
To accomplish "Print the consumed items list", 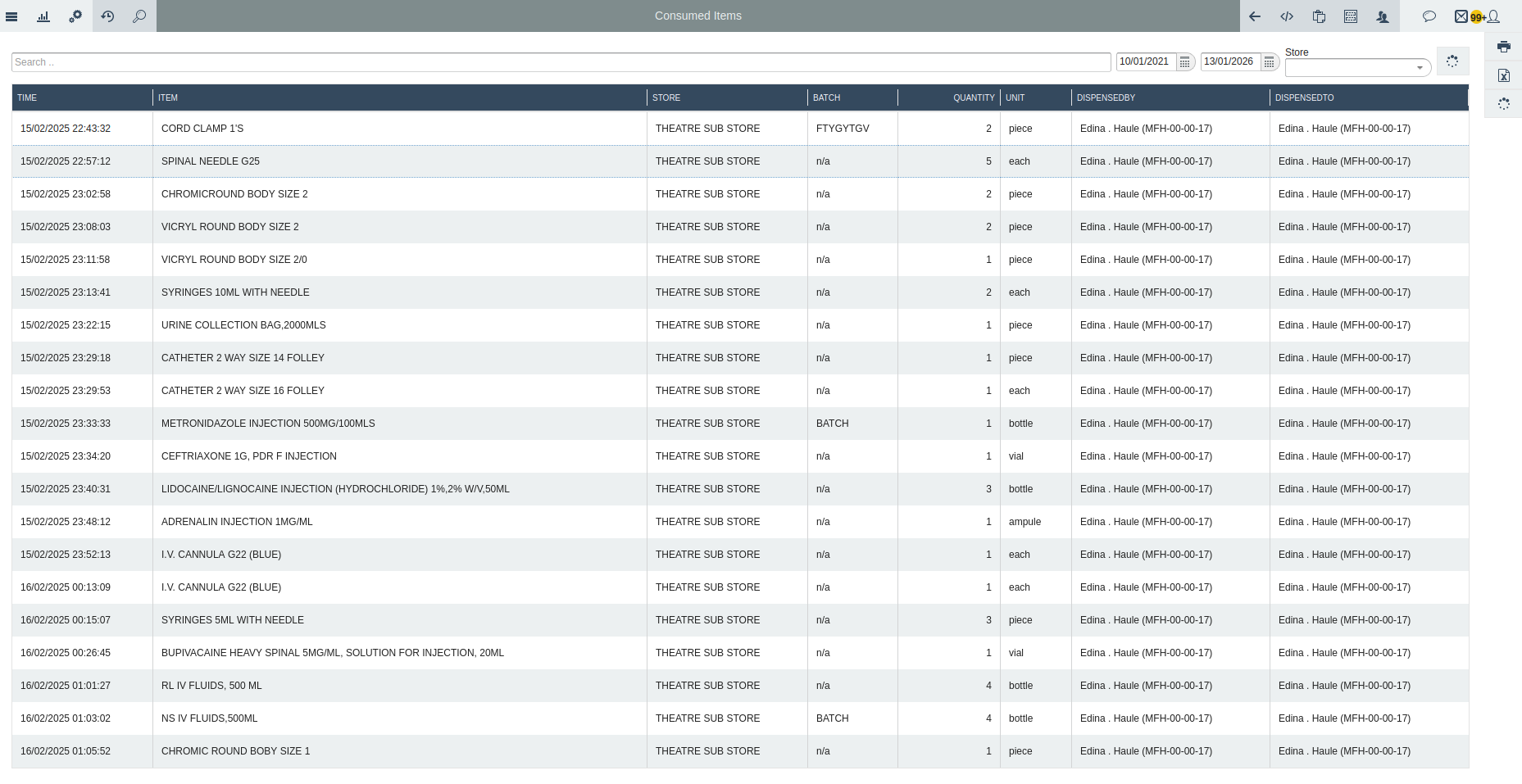I will point(1504,47).
